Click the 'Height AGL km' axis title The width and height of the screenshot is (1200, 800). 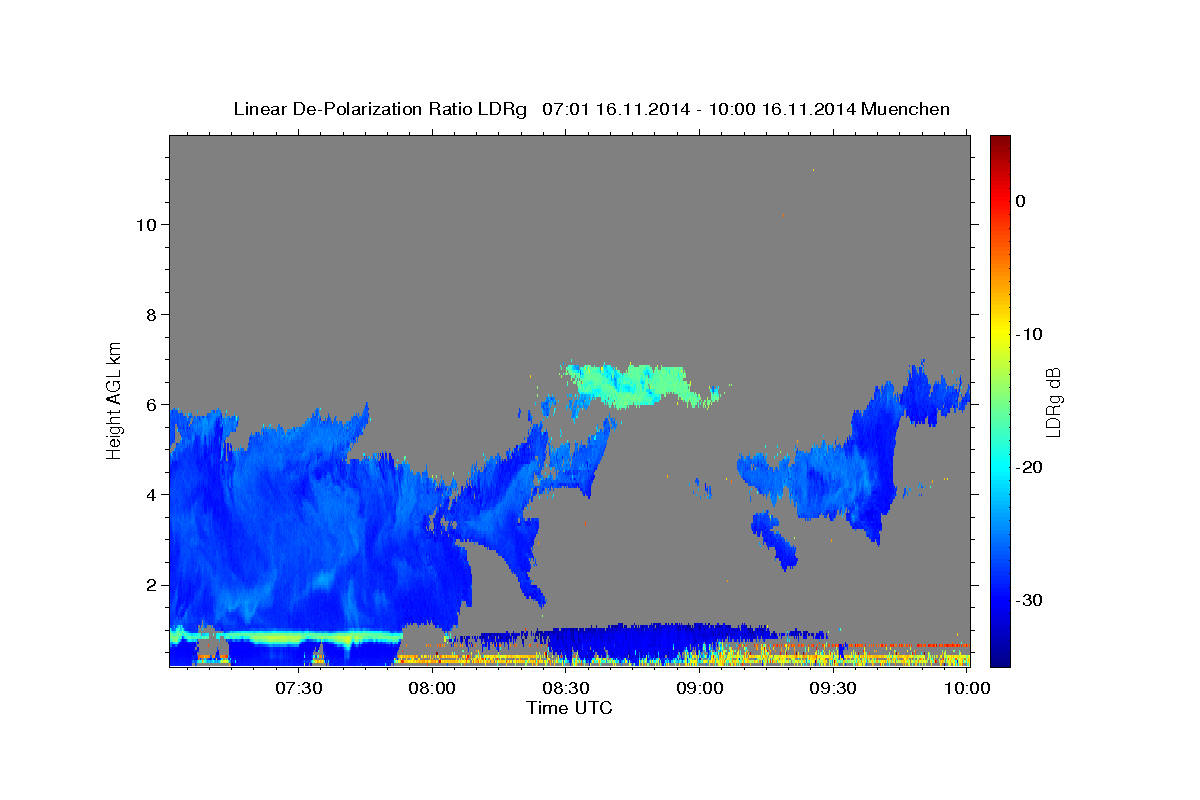114,399
